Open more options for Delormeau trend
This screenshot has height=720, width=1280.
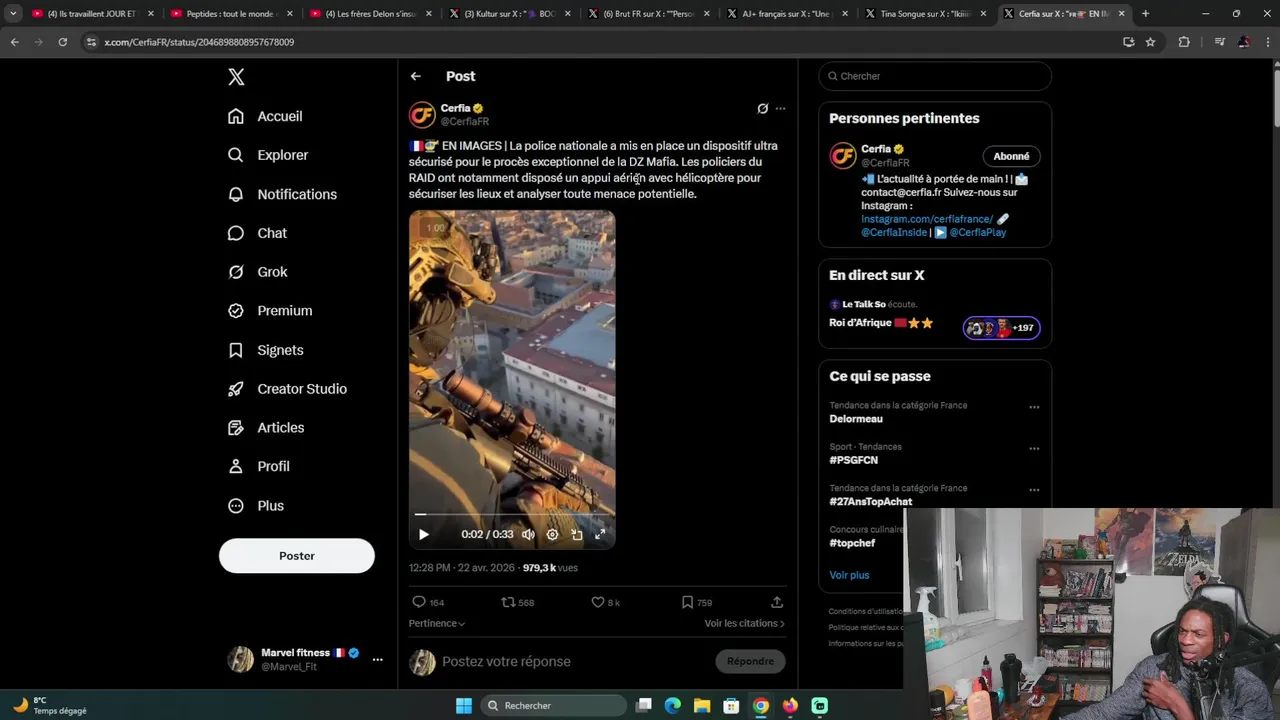(x=1034, y=407)
